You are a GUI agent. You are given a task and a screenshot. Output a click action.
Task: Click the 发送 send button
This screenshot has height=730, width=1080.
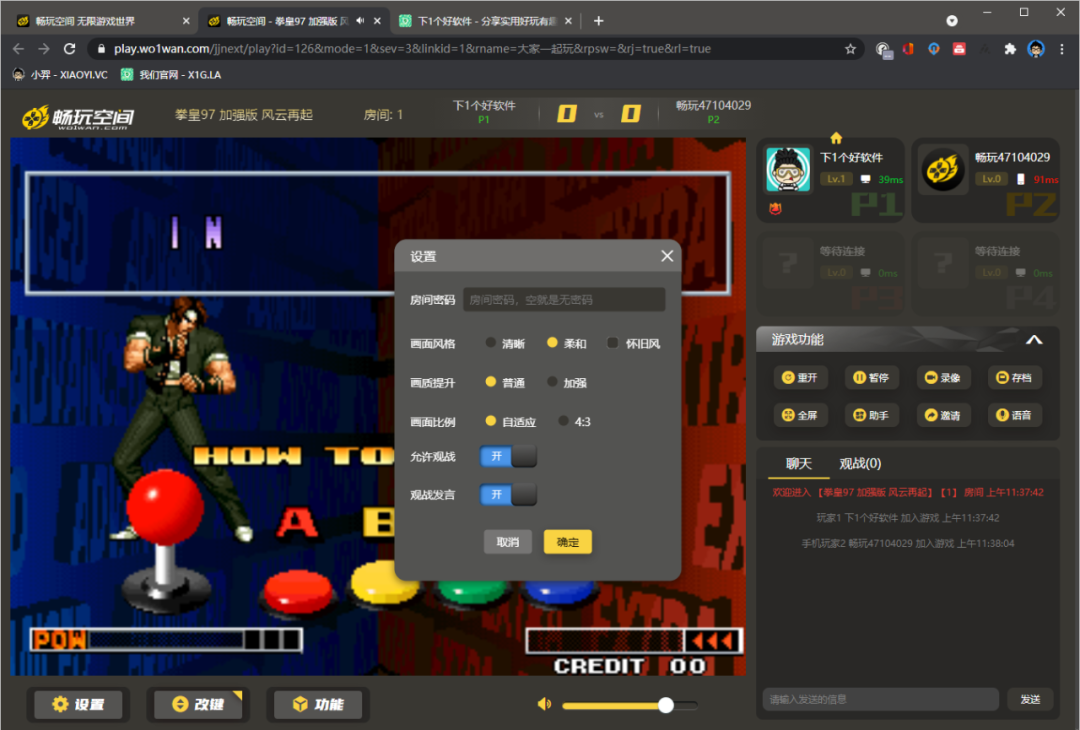[x=1030, y=699]
